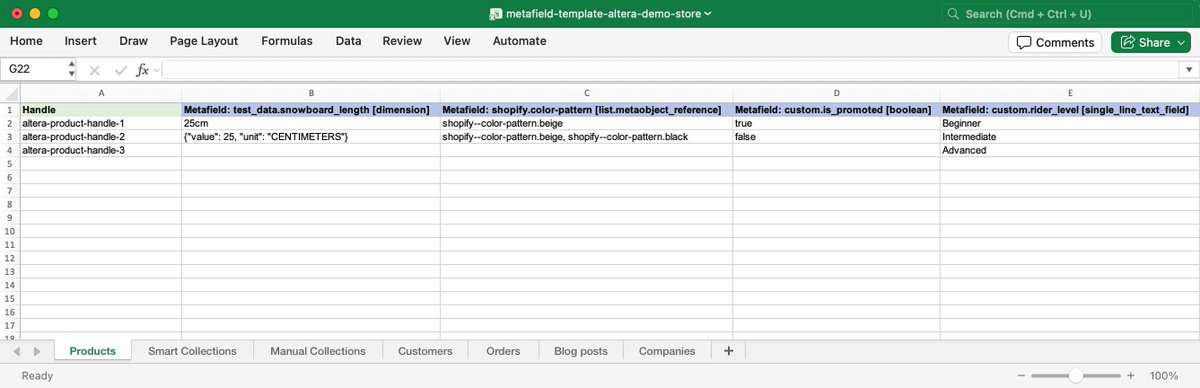The width and height of the screenshot is (1200, 388).
Task: Switch to the Draw ribbon tab
Action: (133, 41)
